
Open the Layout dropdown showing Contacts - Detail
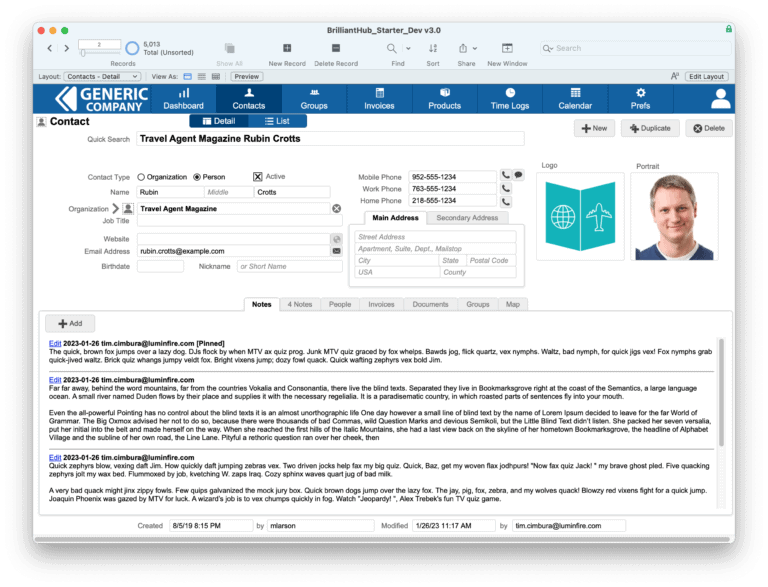point(102,76)
